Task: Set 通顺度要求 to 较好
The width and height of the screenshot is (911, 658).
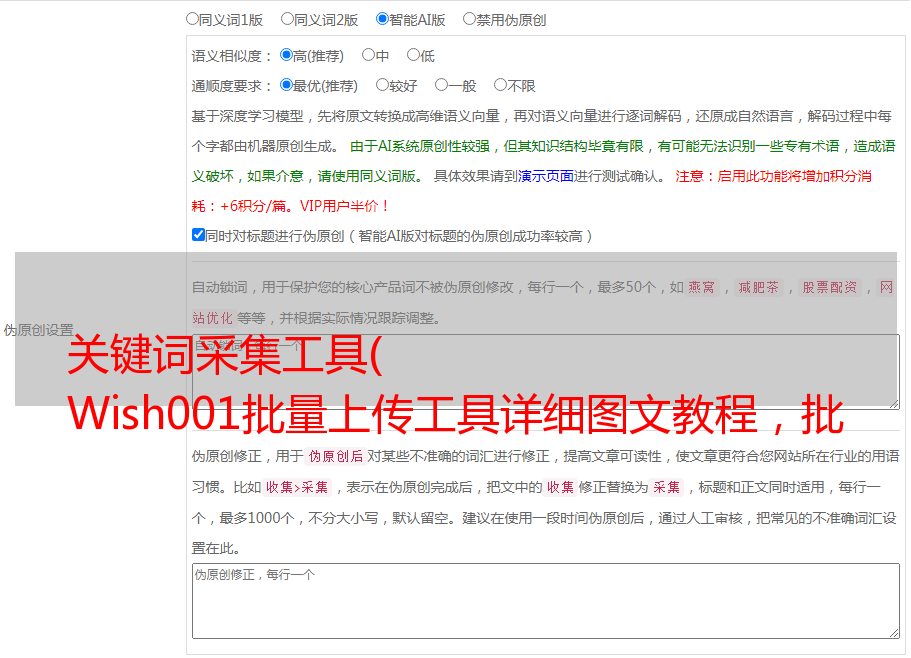Action: click(382, 85)
